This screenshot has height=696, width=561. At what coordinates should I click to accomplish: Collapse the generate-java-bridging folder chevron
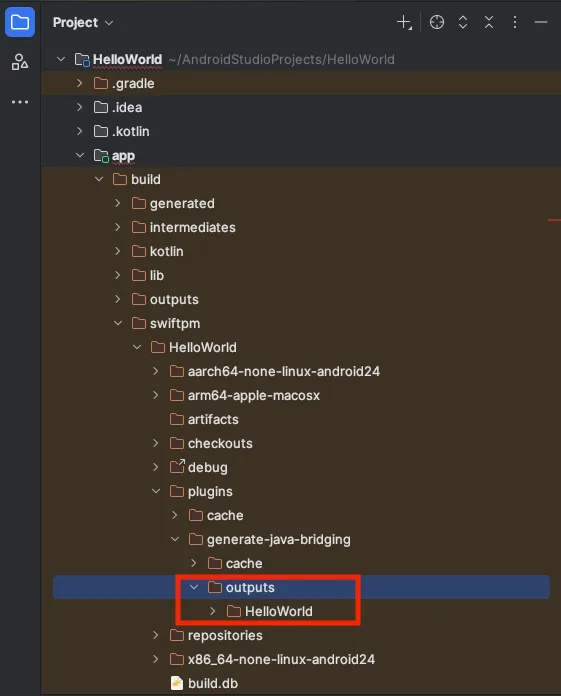point(175,539)
